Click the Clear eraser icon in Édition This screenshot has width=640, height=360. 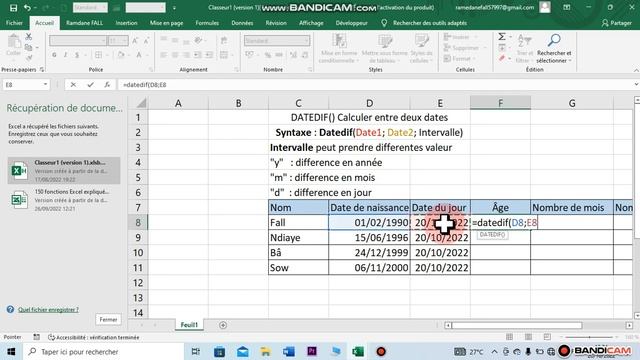pos(502,58)
